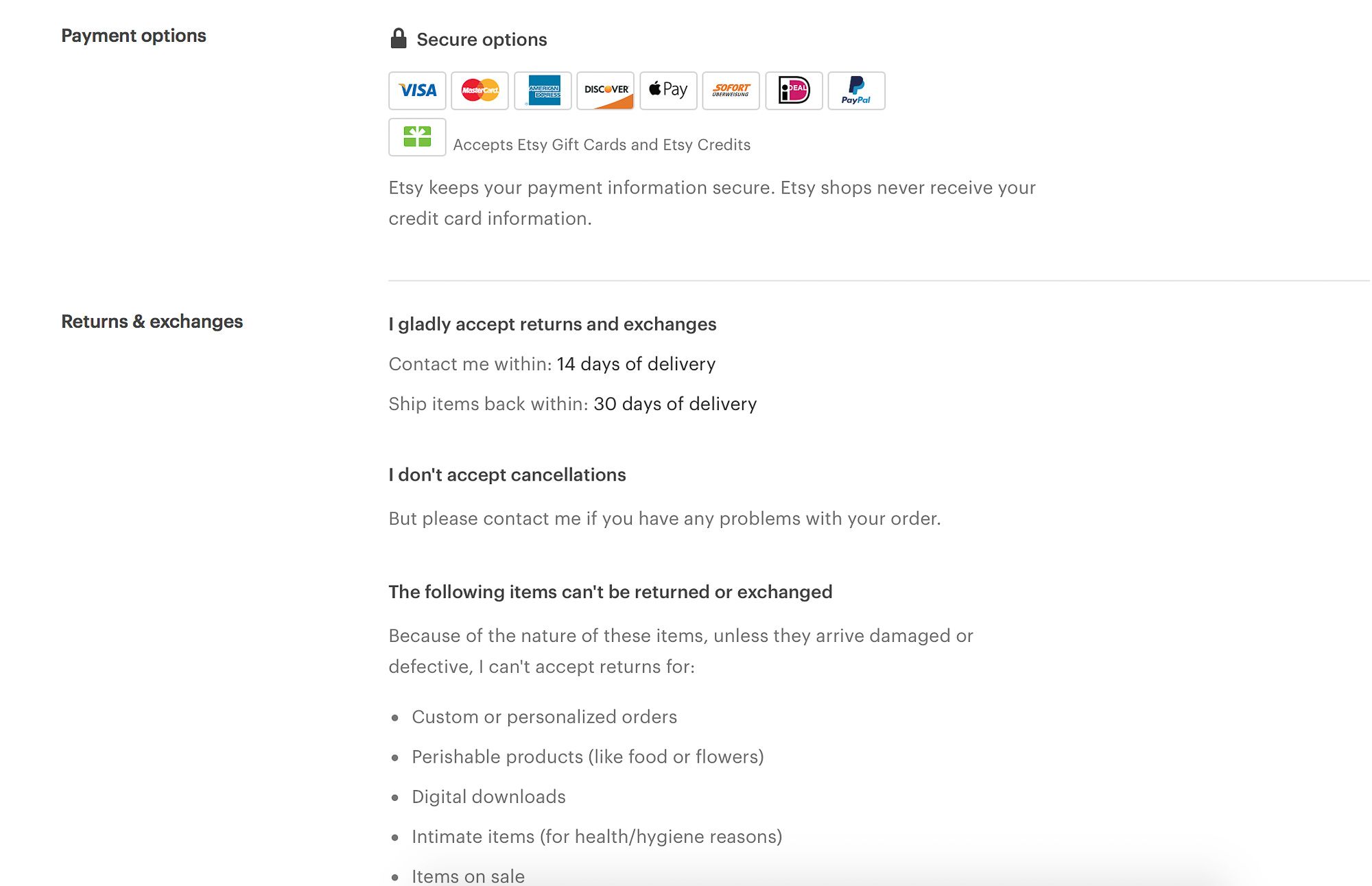
Task: Click the PayPal payment icon
Action: click(856, 90)
